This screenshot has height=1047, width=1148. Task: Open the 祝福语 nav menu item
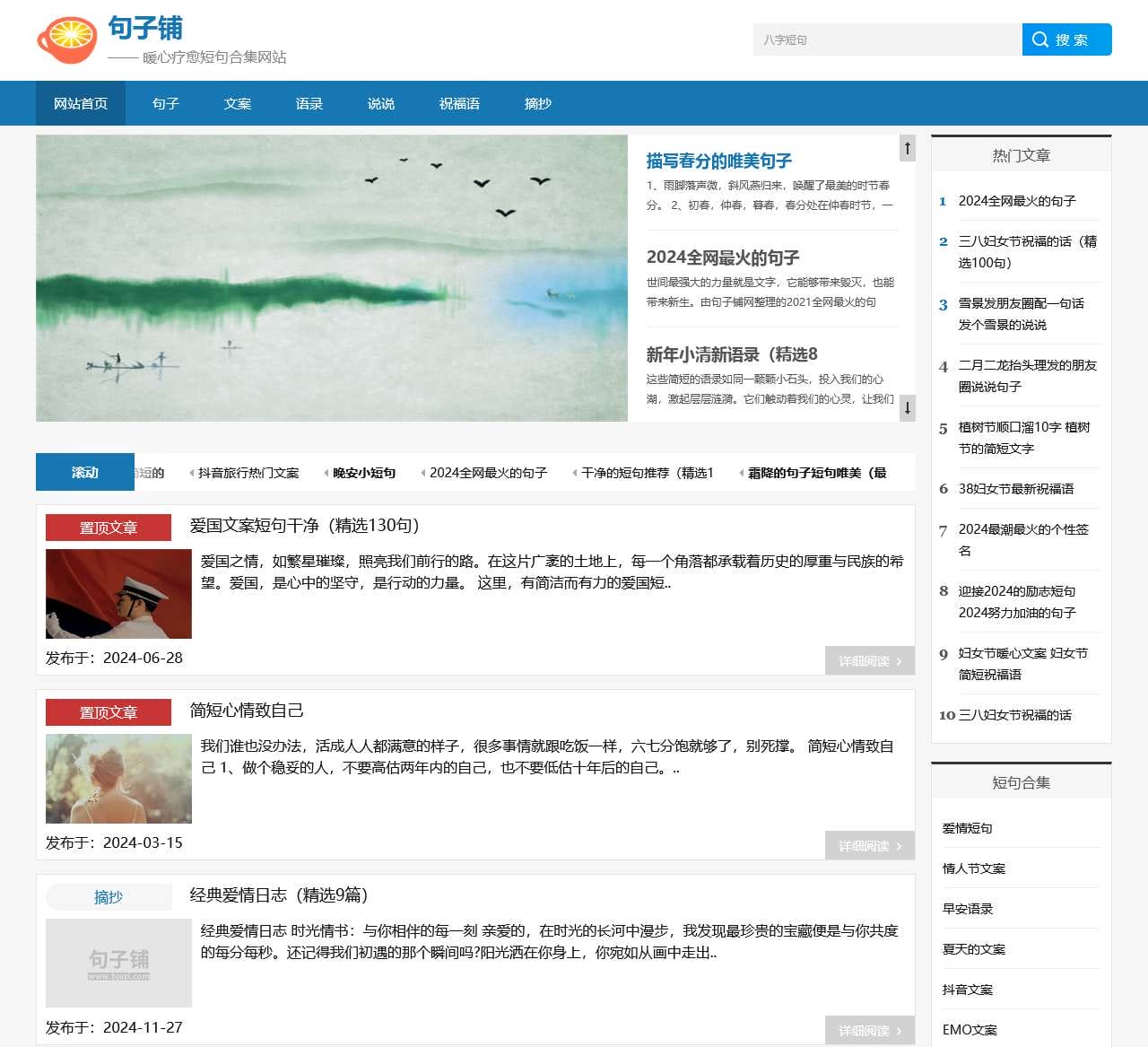point(459,103)
